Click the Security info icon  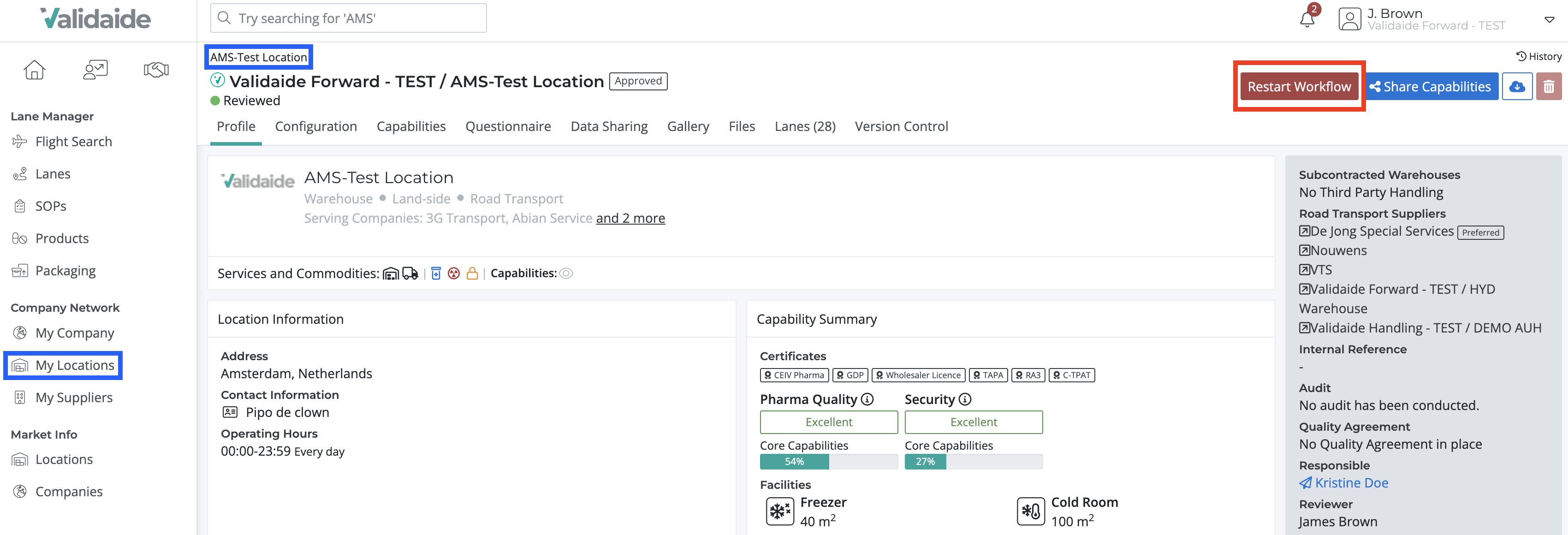[965, 399]
